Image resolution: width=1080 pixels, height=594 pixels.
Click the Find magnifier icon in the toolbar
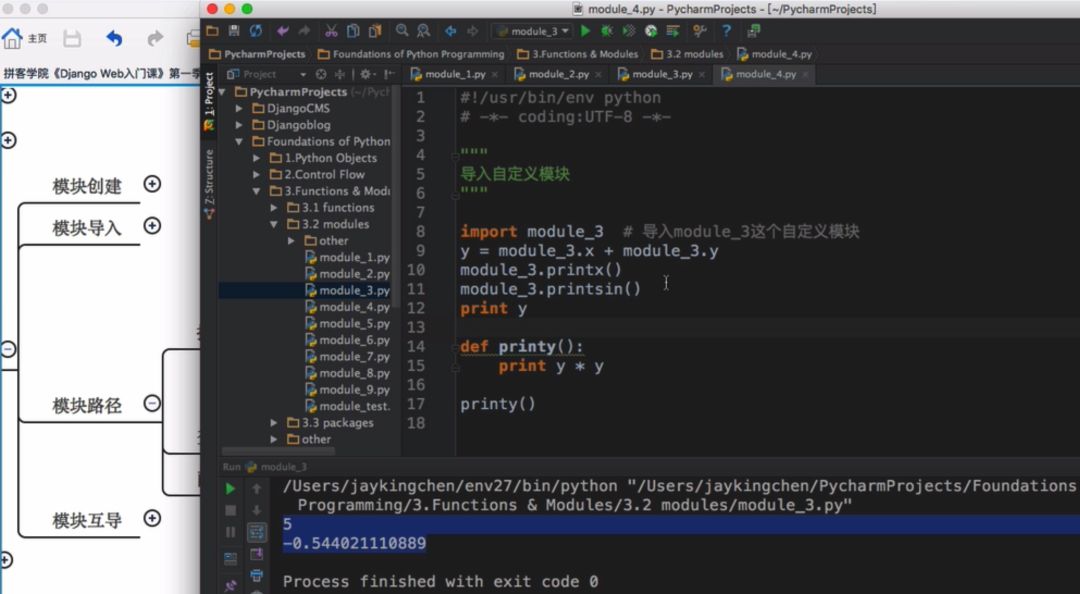(x=402, y=31)
